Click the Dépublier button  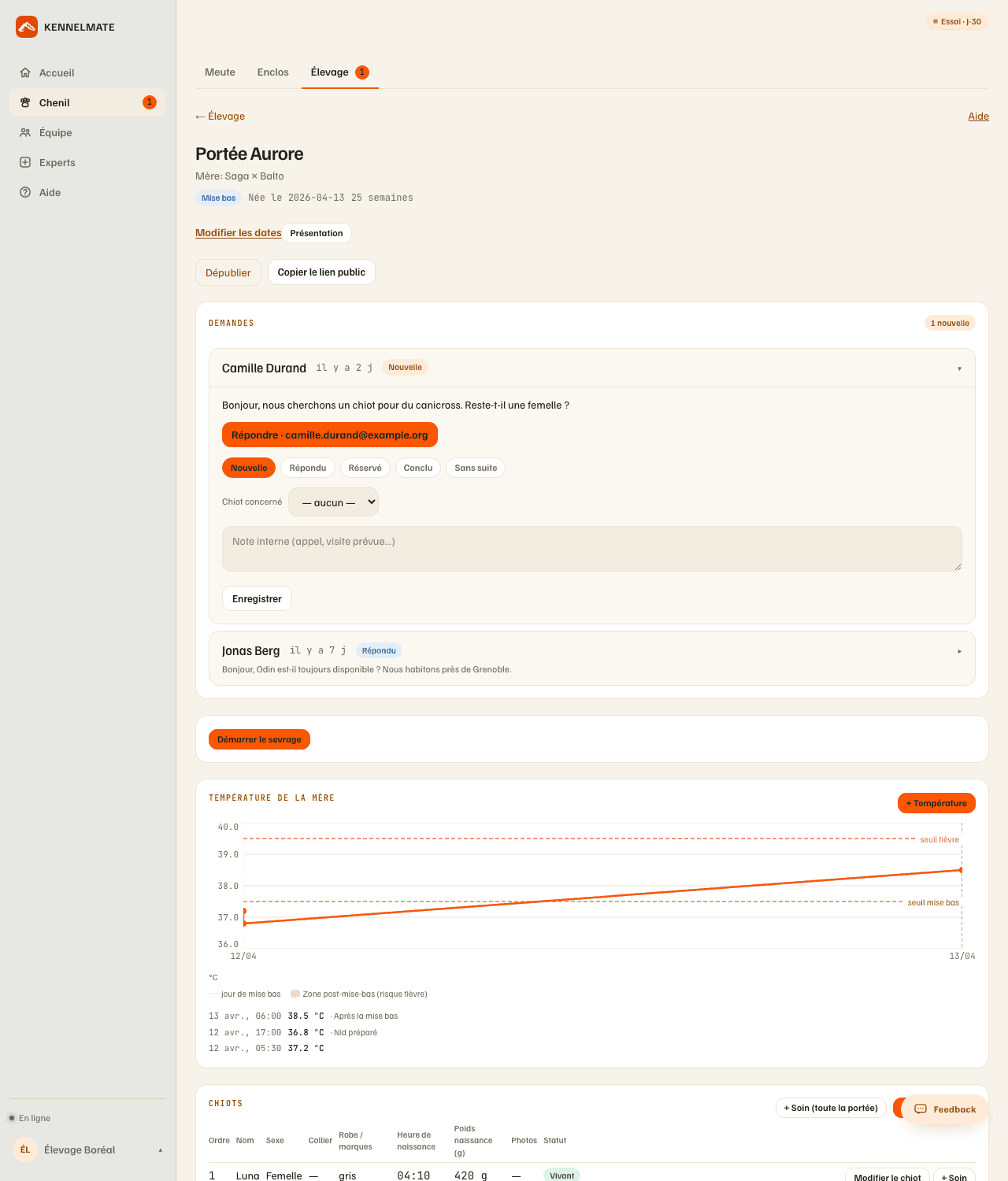click(x=228, y=272)
